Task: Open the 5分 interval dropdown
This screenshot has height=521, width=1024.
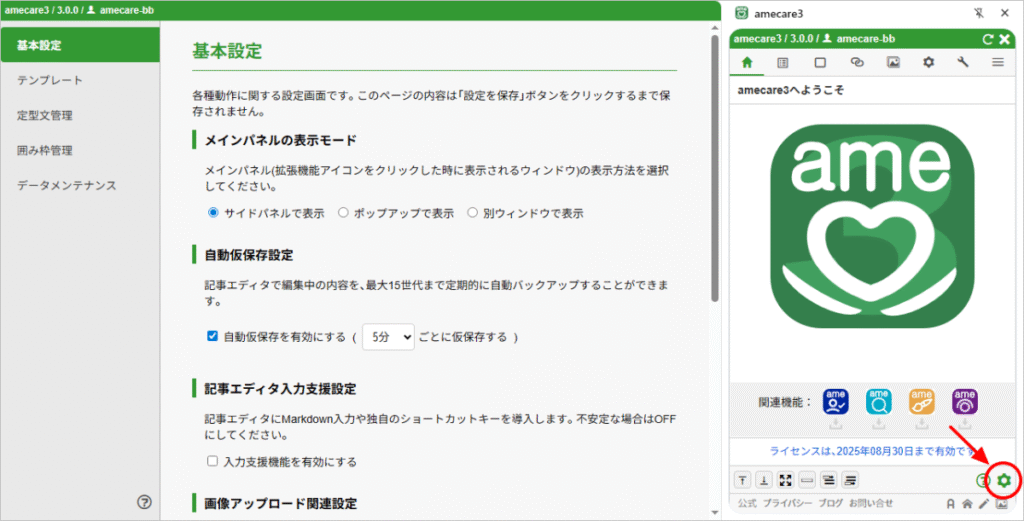Action: pos(388,337)
